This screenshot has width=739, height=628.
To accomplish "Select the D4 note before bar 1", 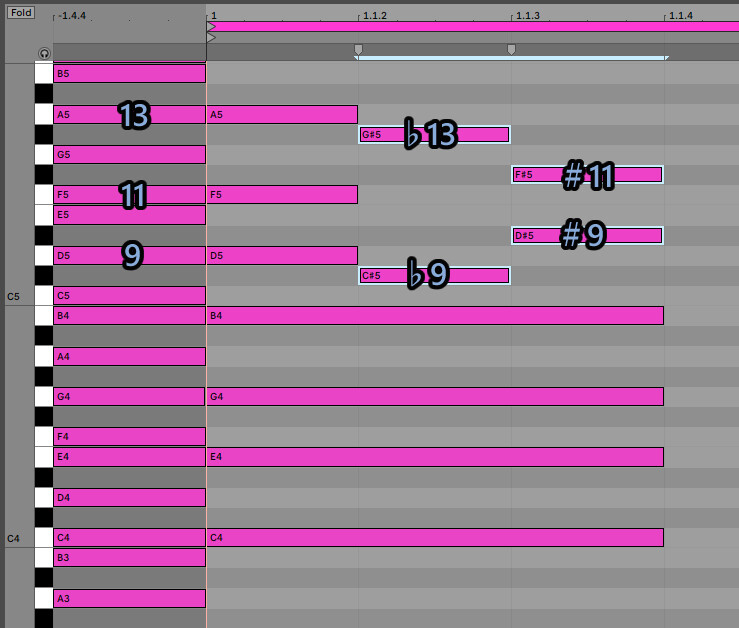I will pos(130,497).
